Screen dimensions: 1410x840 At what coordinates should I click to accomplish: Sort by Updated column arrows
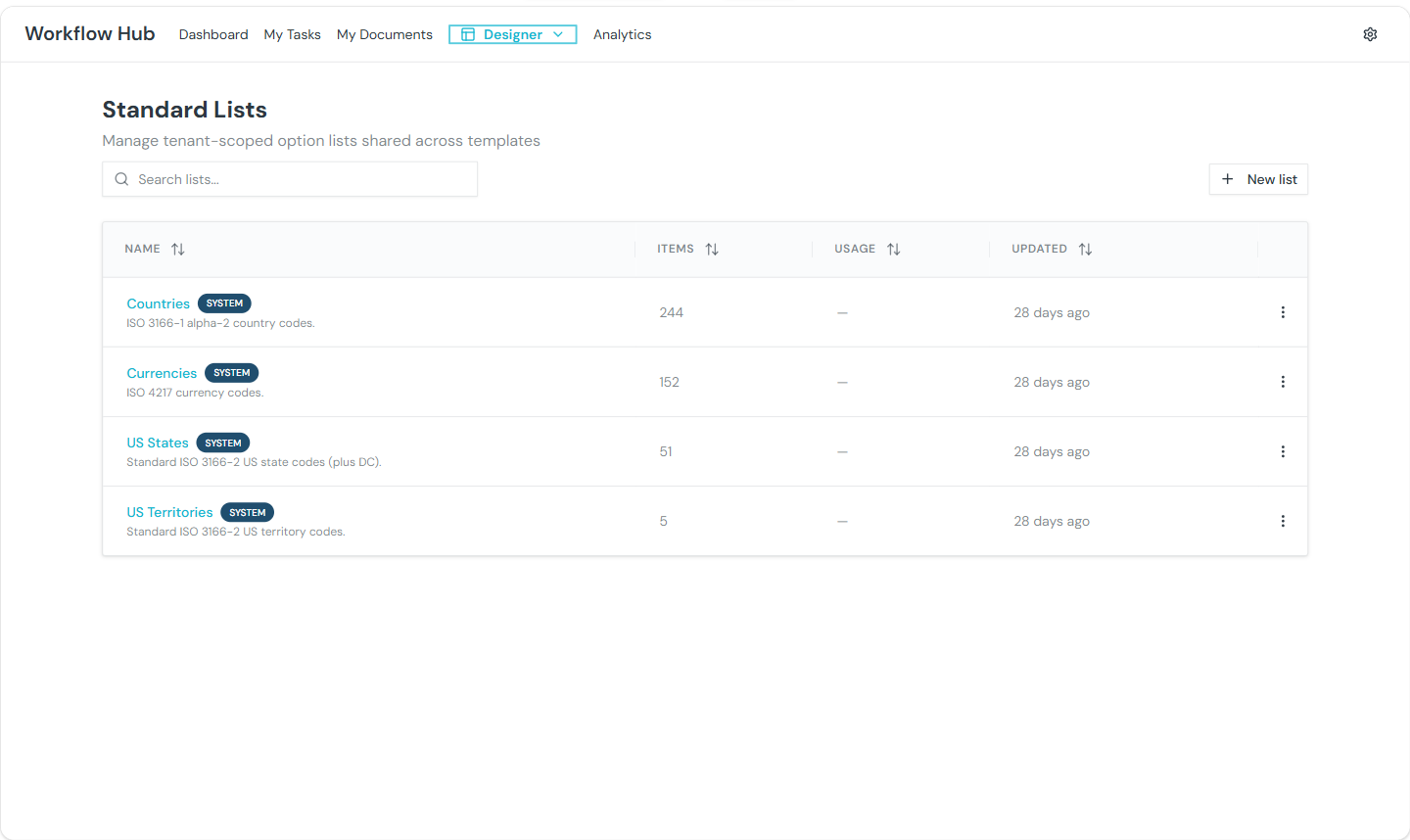(x=1085, y=249)
